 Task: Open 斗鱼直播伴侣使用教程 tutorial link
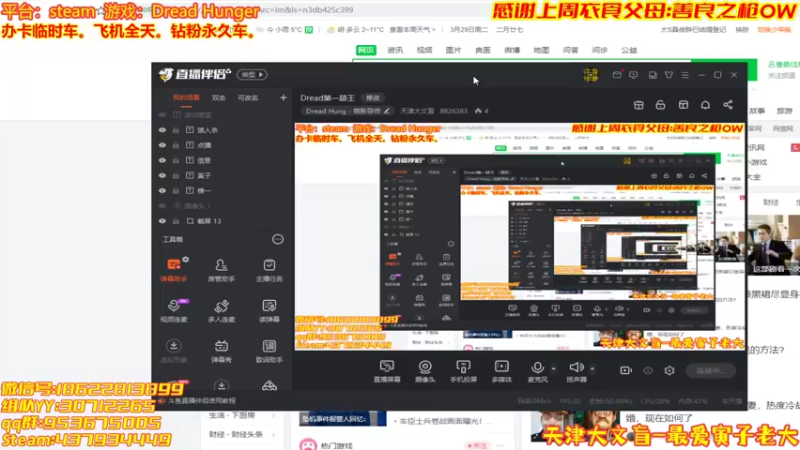click(x=202, y=401)
